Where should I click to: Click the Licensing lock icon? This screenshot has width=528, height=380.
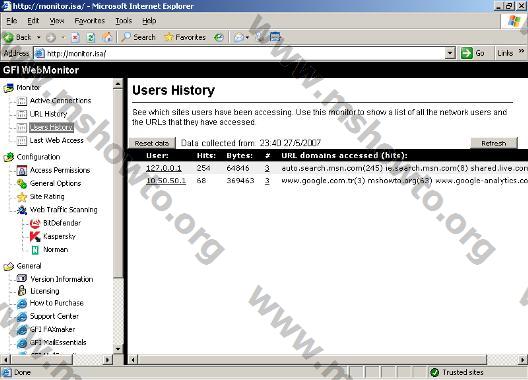(x=22, y=290)
